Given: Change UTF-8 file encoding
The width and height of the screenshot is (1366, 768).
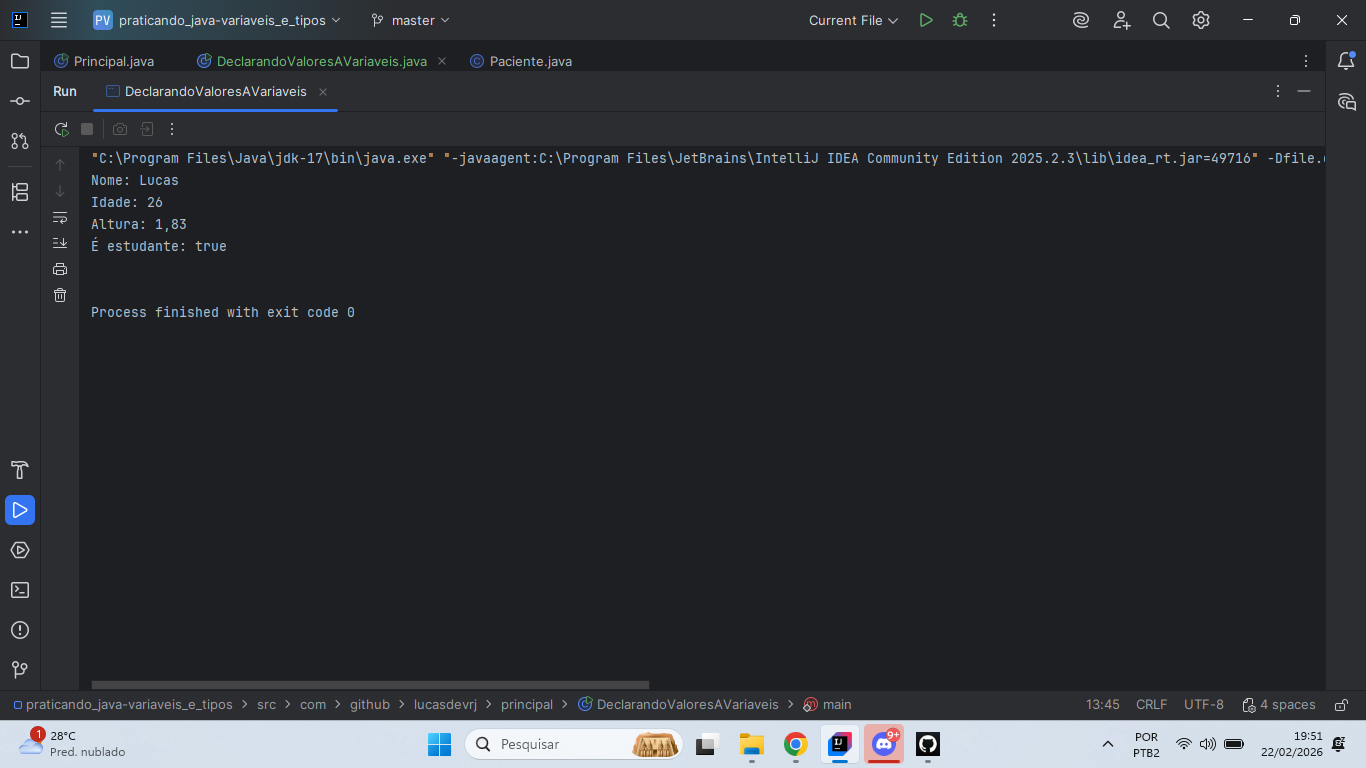Looking at the screenshot, I should coord(1204,705).
